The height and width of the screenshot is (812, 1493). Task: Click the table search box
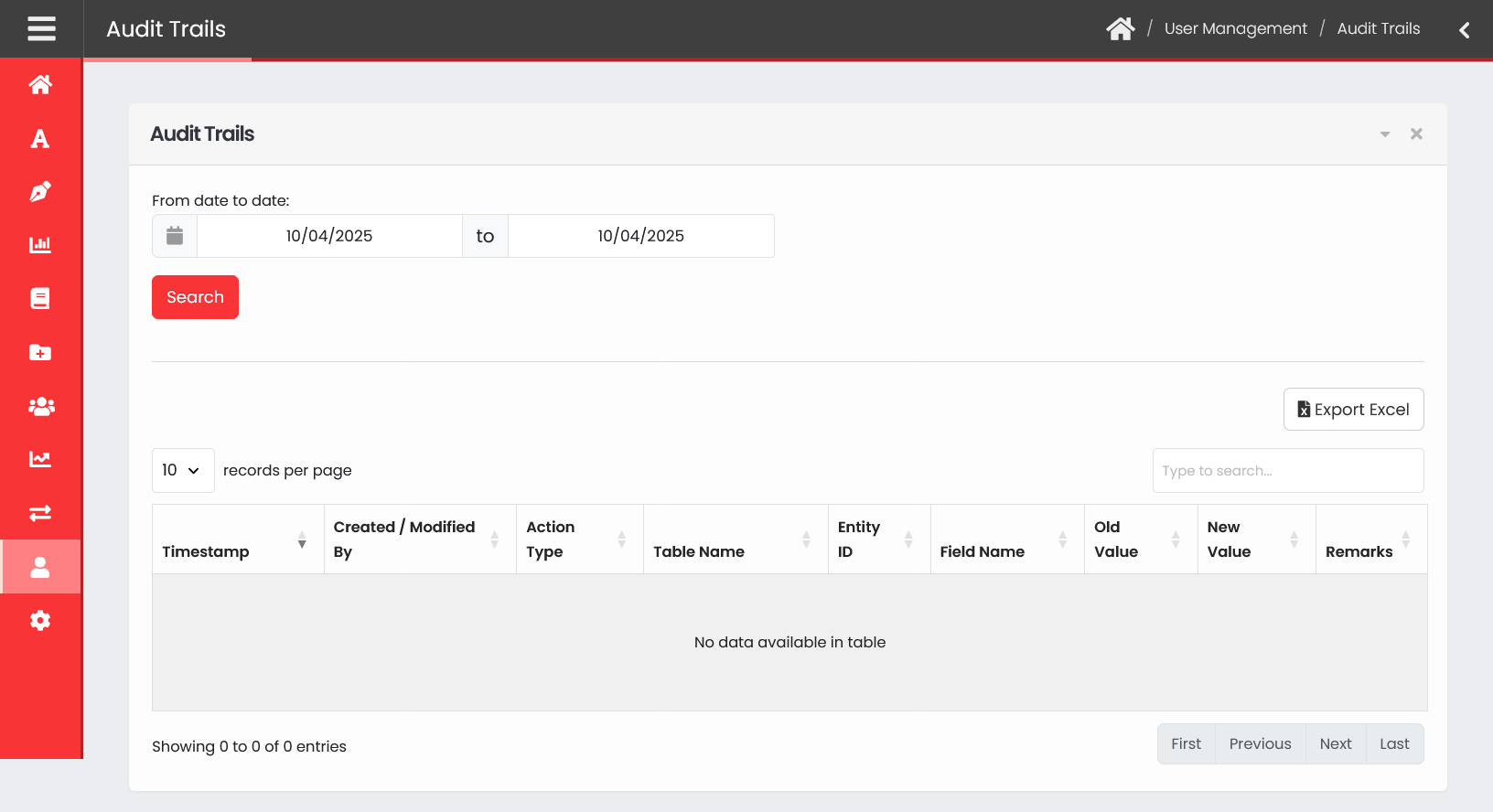pos(1288,471)
